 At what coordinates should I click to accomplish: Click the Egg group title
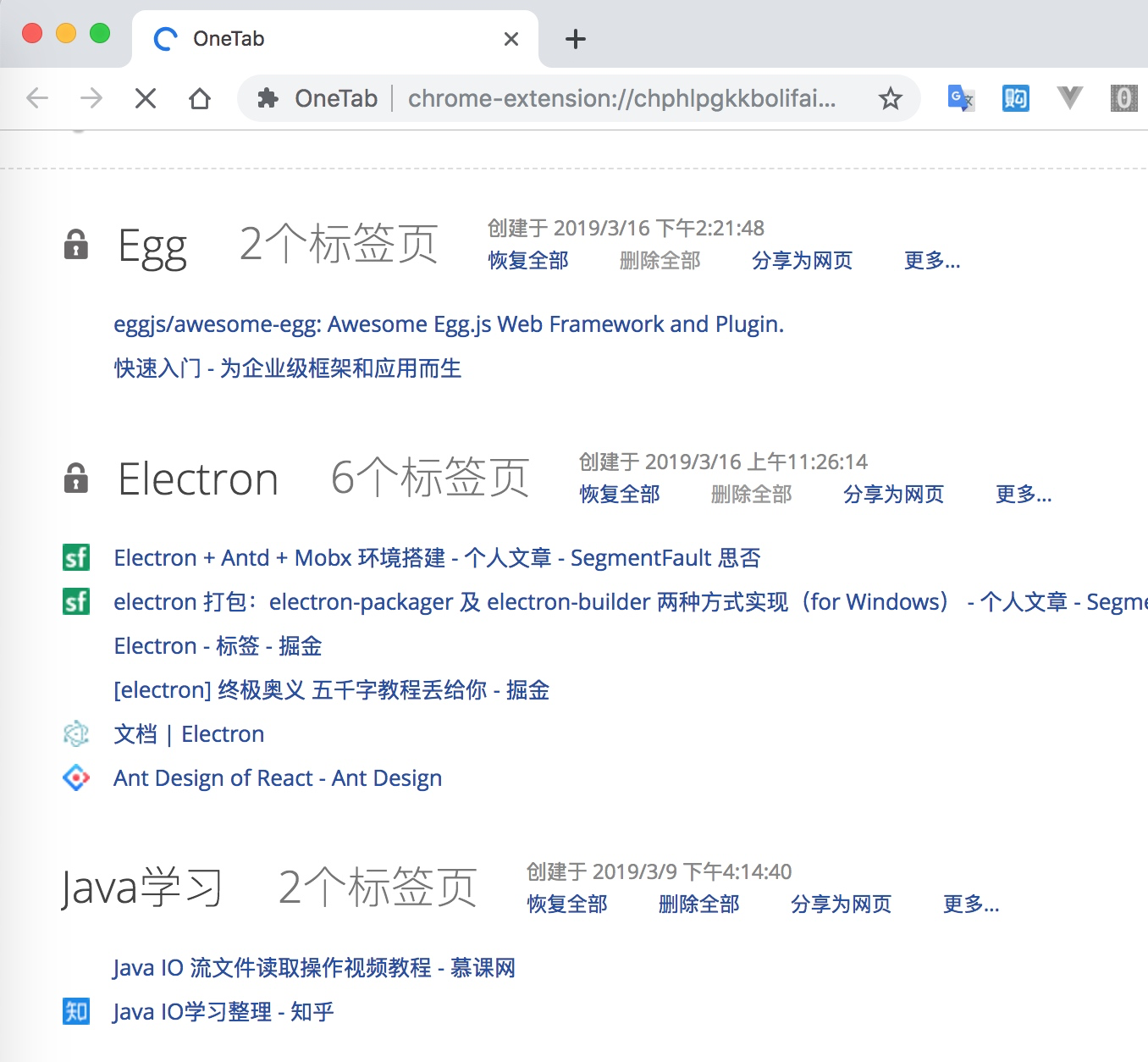pos(152,246)
